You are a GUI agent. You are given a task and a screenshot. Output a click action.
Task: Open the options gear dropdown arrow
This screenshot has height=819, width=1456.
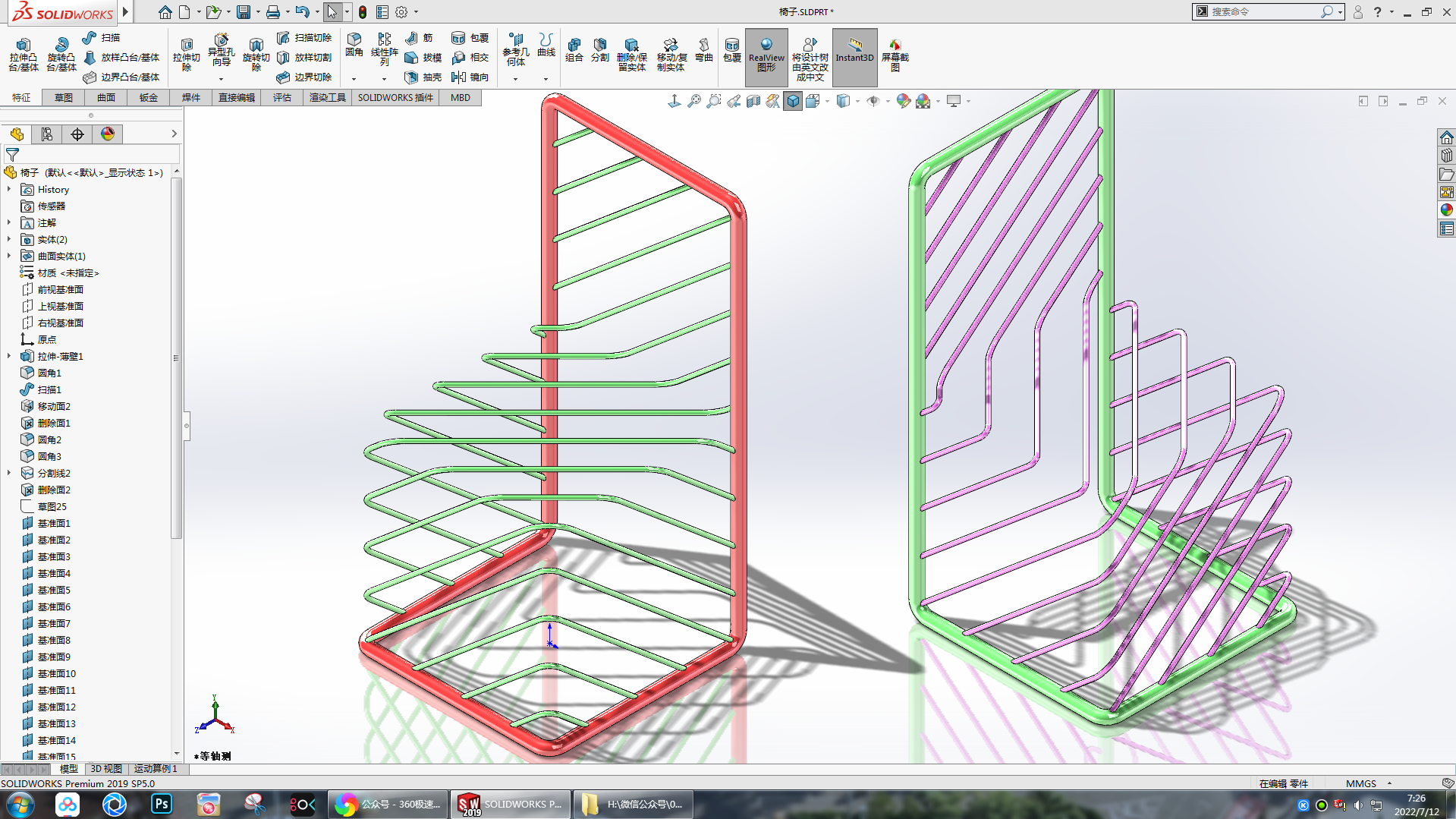tap(416, 12)
